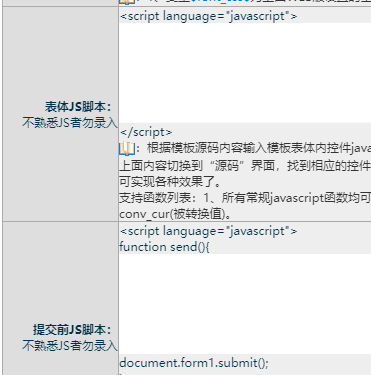Image resolution: width=371 pixels, height=375 pixels.
Task: Click 不熟悉JS者勿录入 under 表体JS脚本
Action: 70,123
